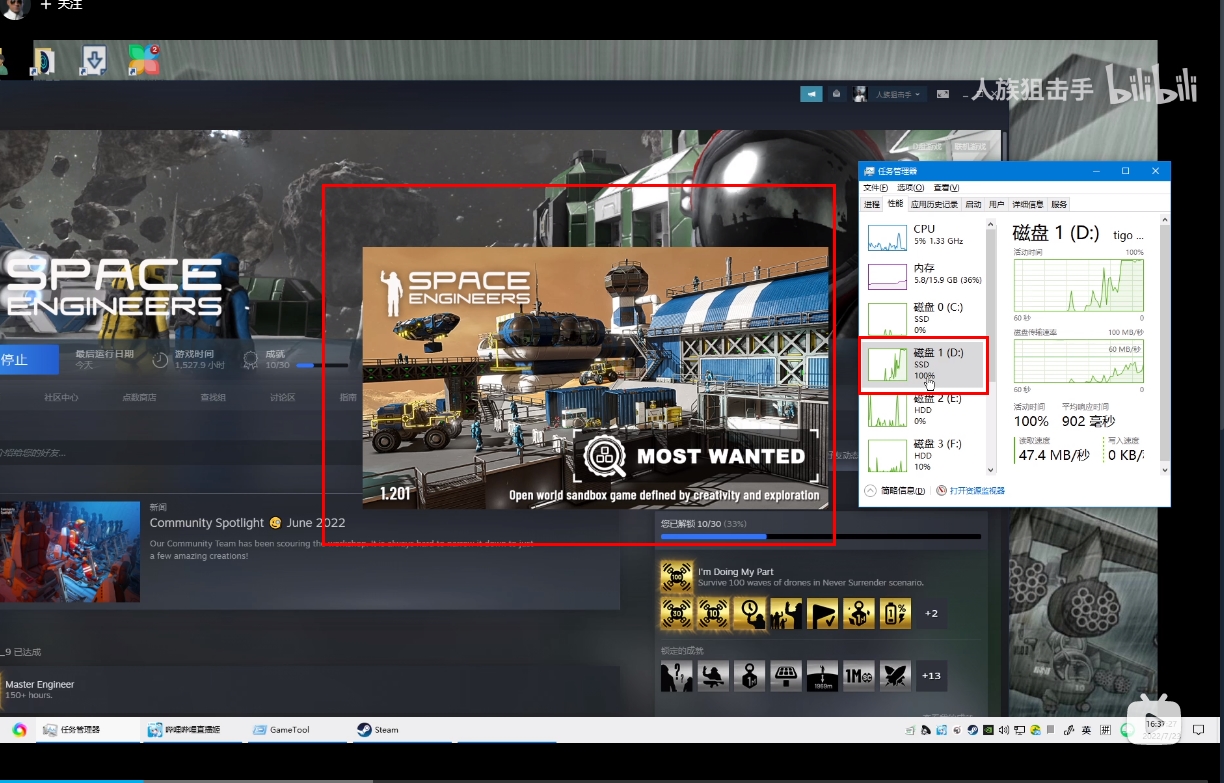
Task: Open the 查看(V) menu in Task Manager
Action: coord(946,188)
